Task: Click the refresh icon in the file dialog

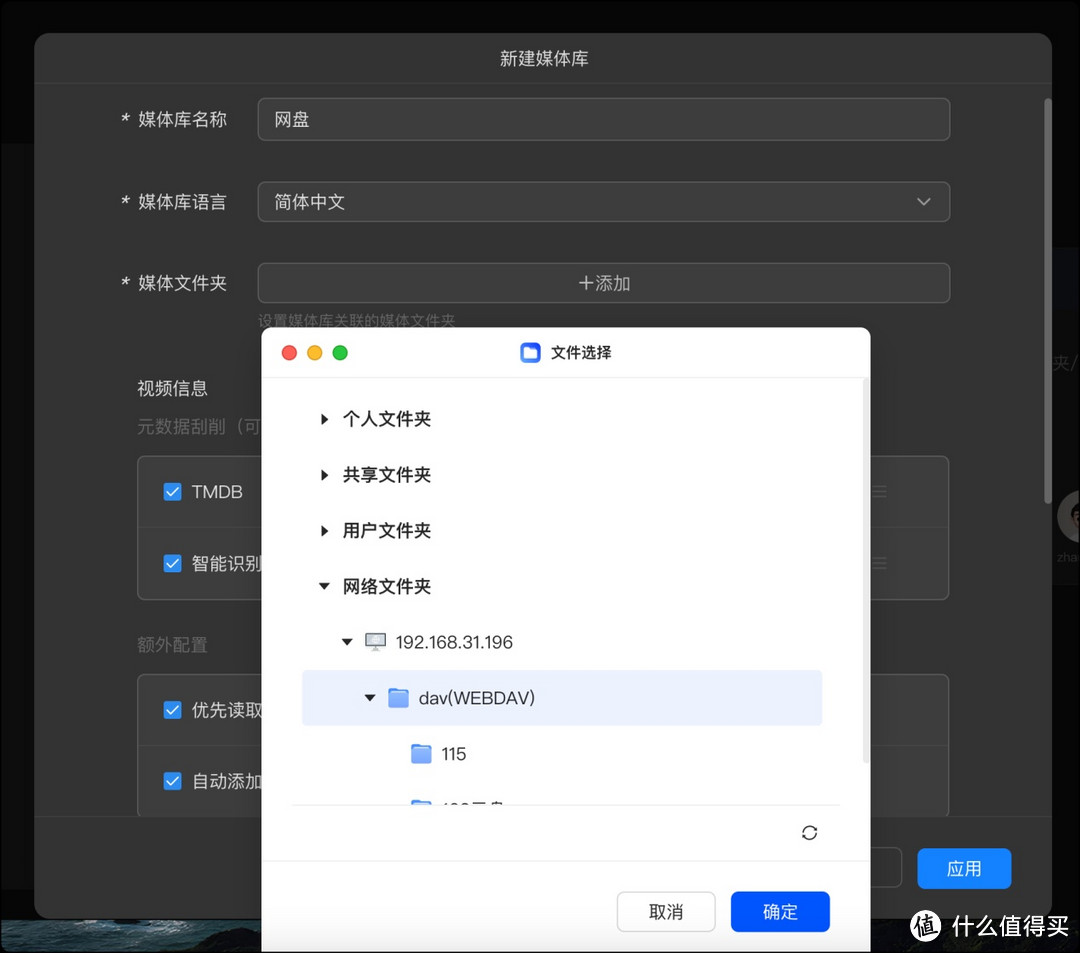Action: tap(809, 832)
